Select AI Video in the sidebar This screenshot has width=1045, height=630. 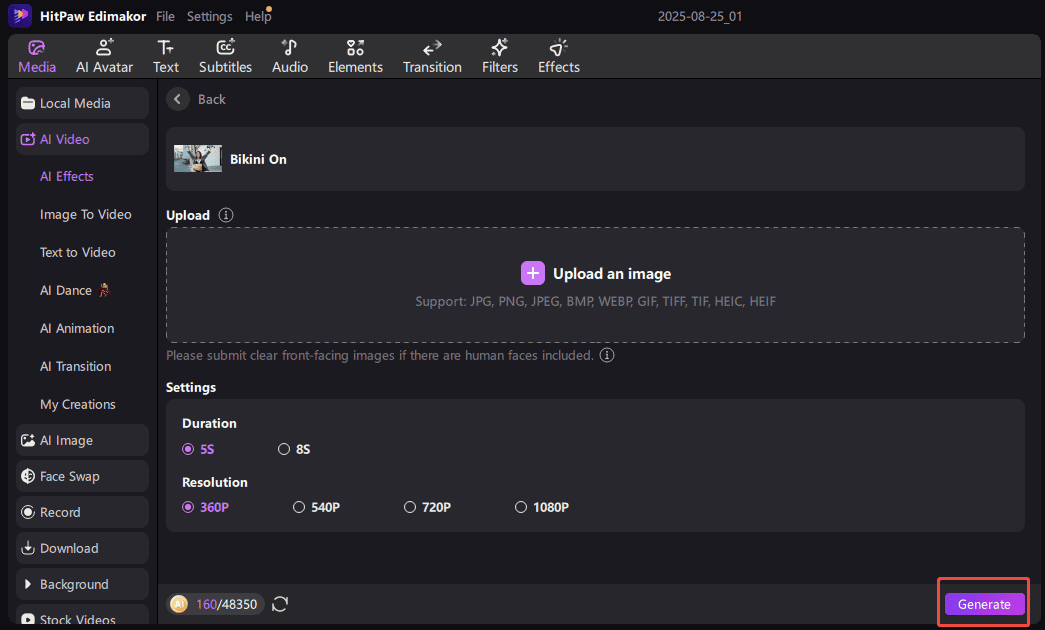pos(82,139)
